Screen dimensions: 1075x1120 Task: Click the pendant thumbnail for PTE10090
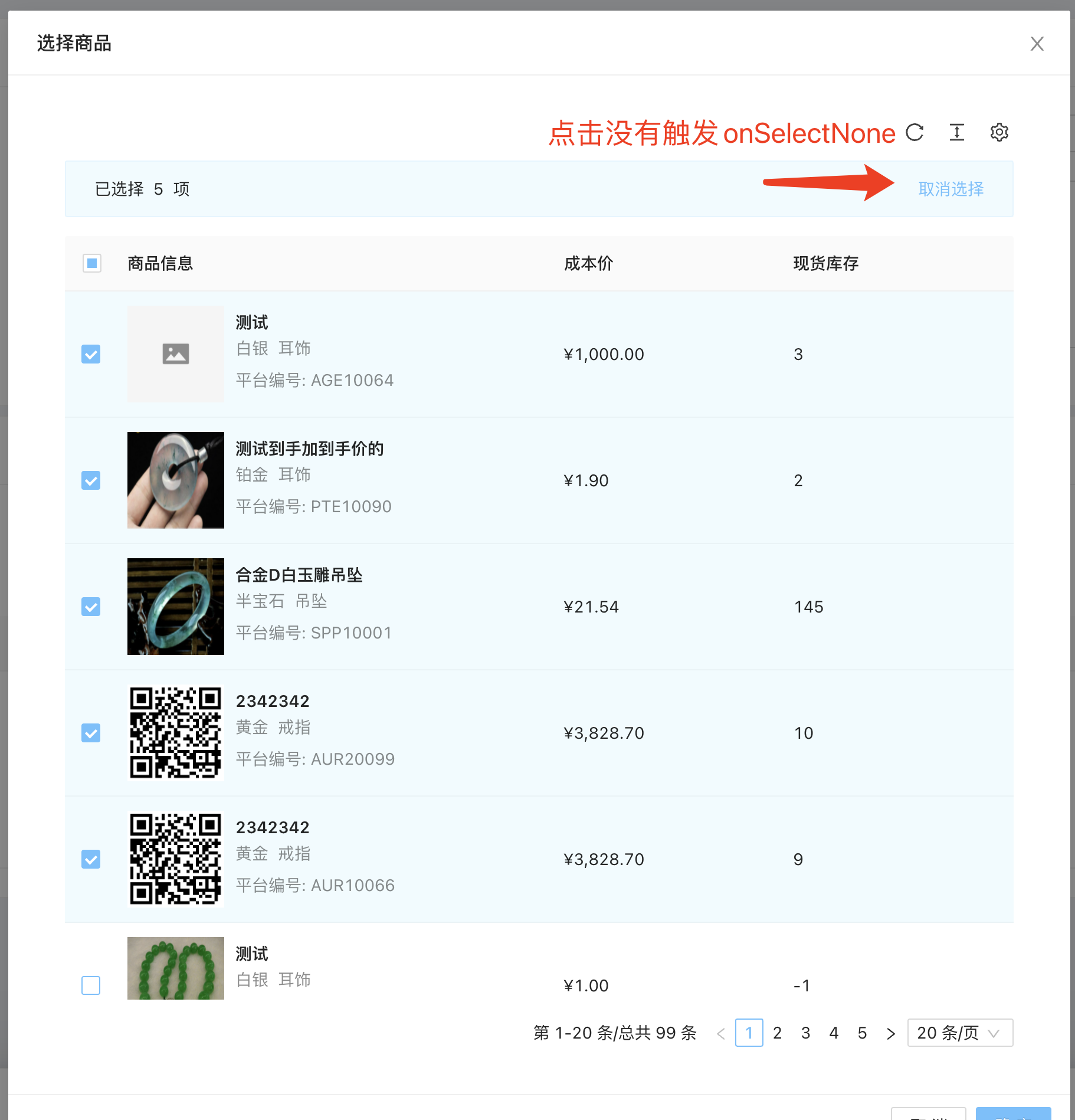pos(175,480)
